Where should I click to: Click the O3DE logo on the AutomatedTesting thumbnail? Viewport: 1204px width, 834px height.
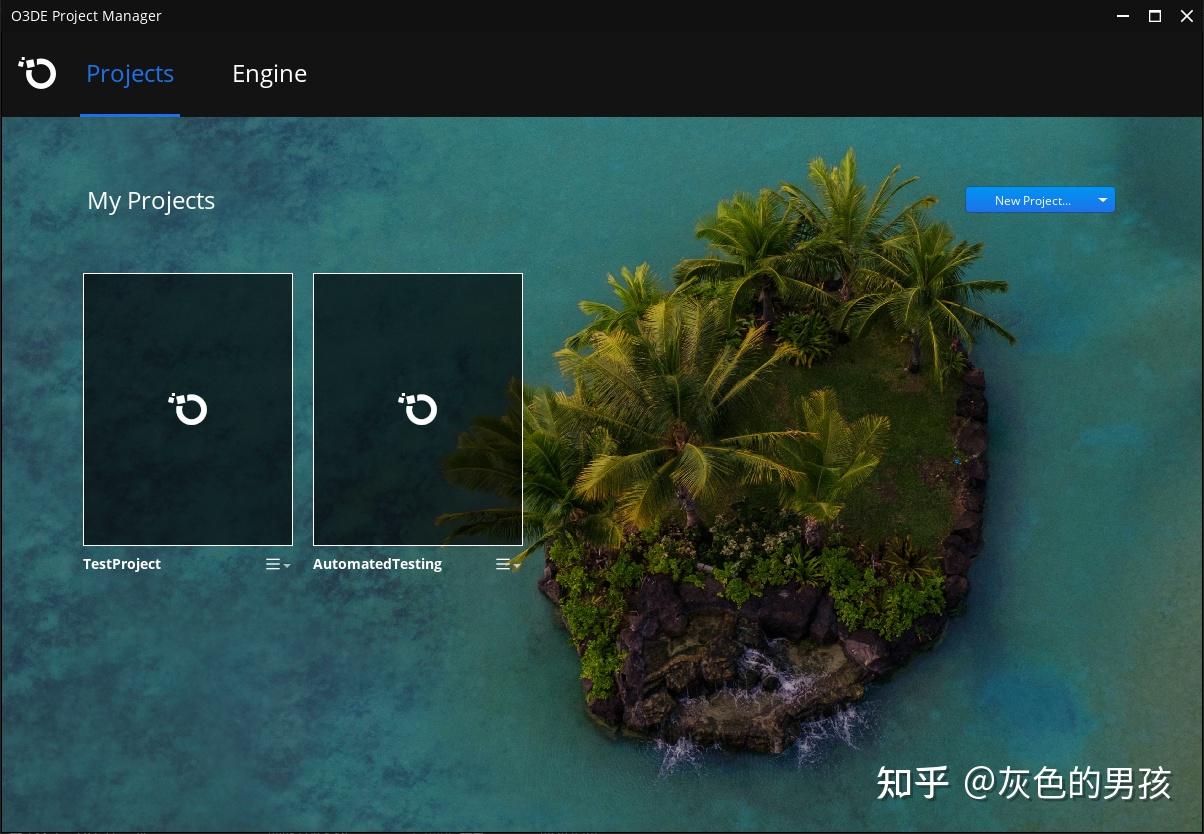(x=417, y=409)
